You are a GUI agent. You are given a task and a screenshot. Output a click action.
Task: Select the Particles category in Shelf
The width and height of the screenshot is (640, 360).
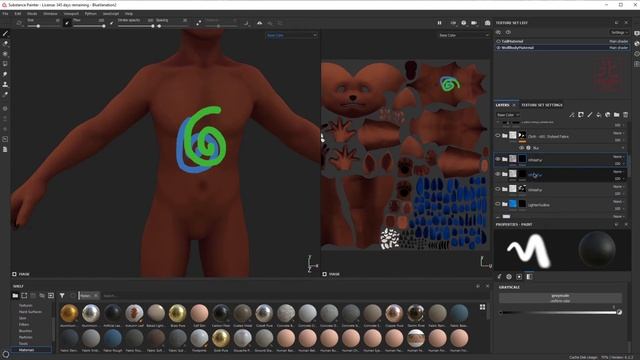pyautogui.click(x=26, y=337)
